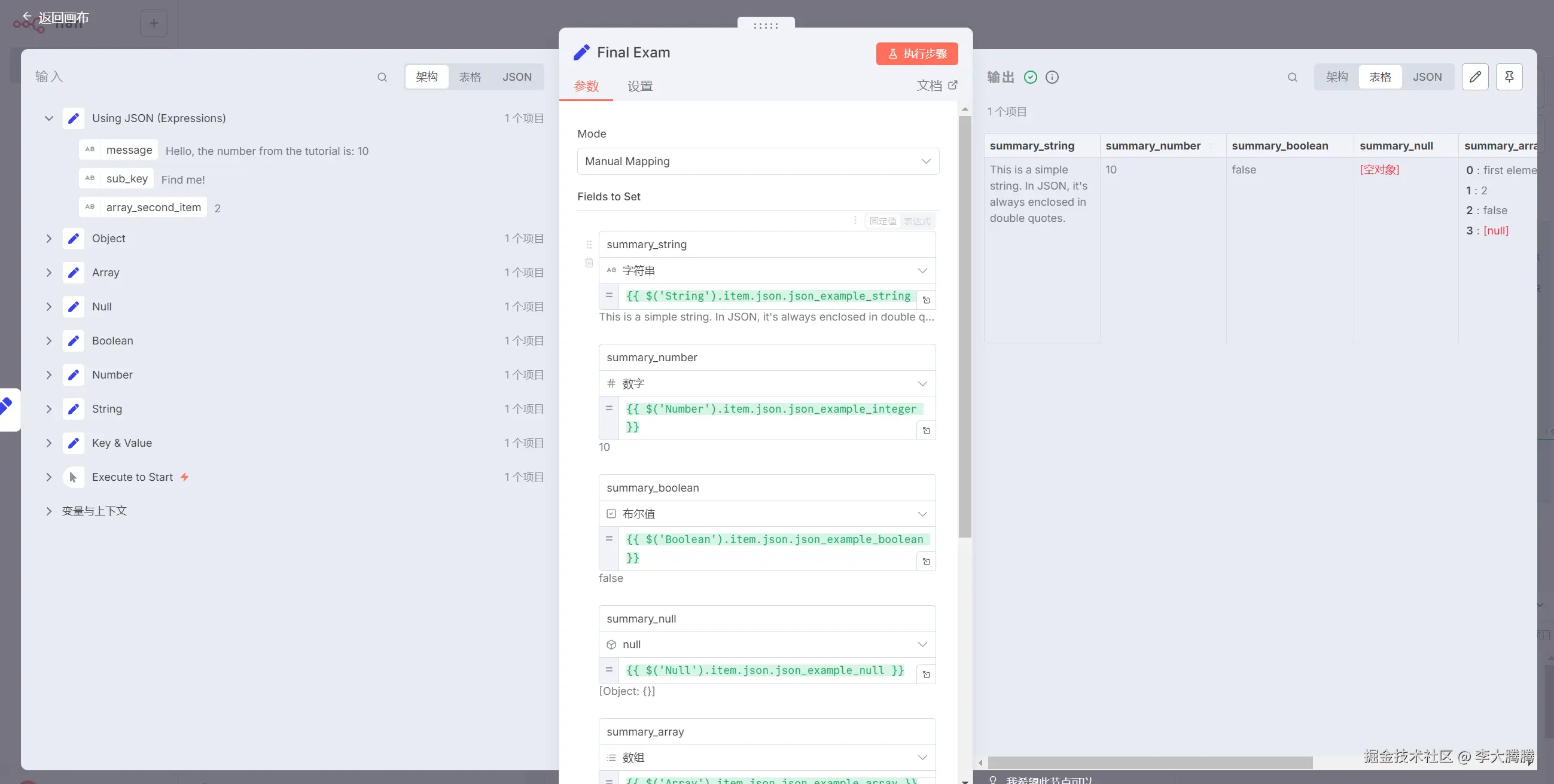
Task: Open the Mode Manual Mapping dropdown
Action: [x=758, y=161]
